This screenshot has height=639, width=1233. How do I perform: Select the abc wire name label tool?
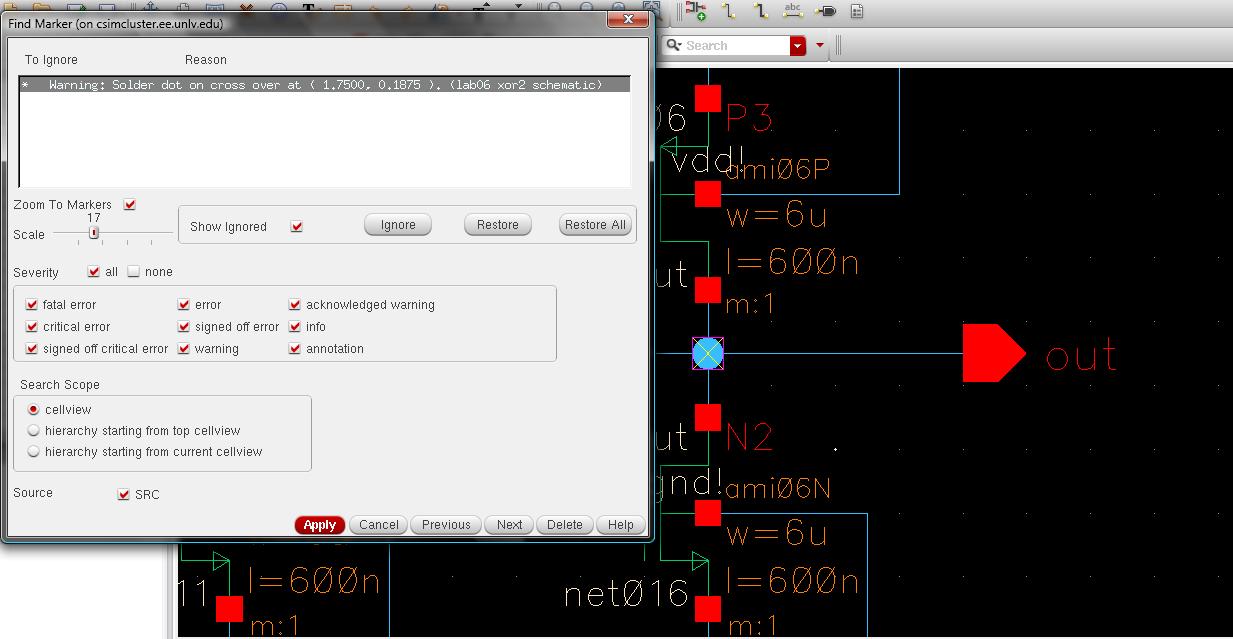click(x=793, y=11)
